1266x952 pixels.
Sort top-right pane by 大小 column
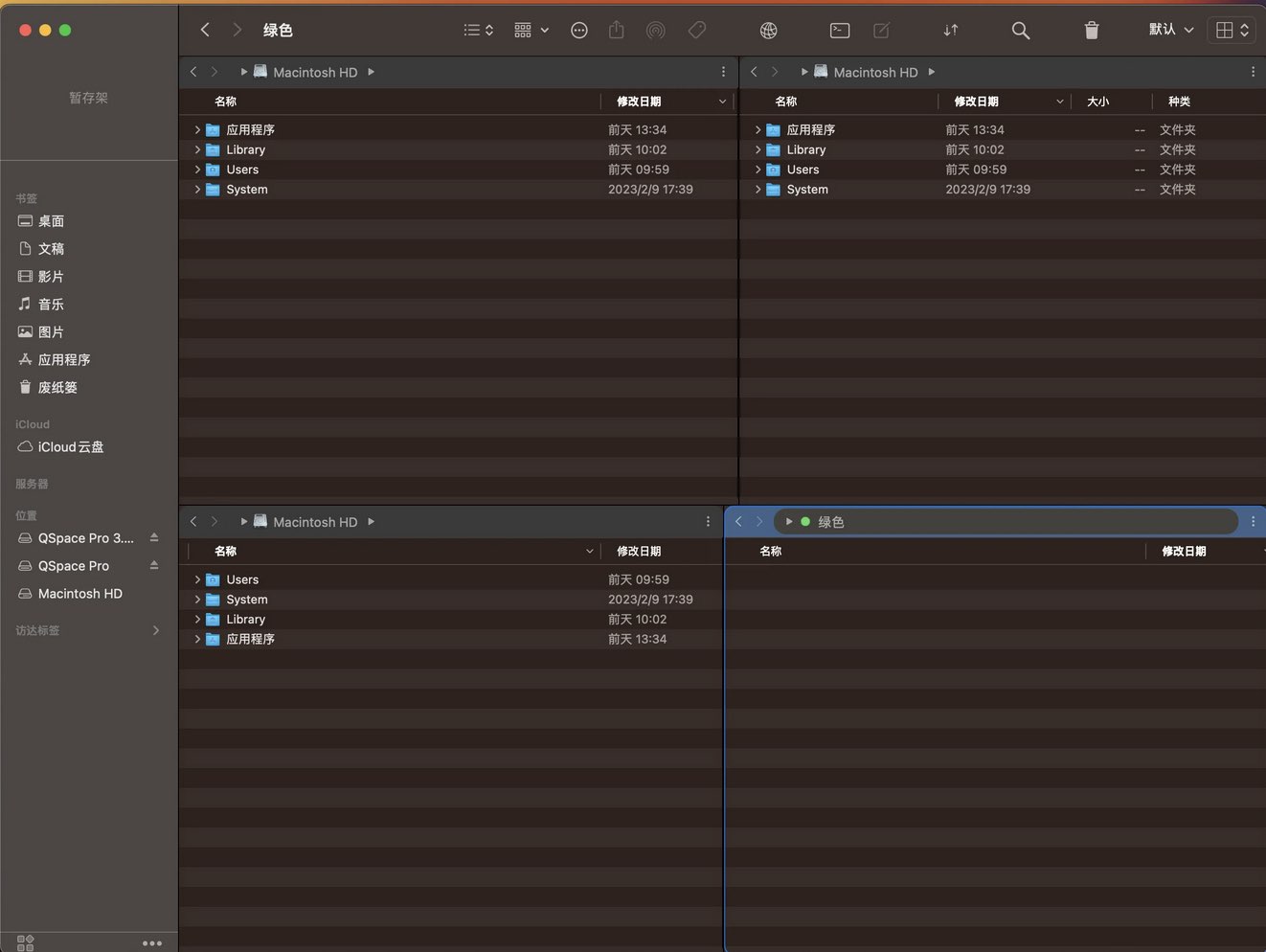point(1097,101)
